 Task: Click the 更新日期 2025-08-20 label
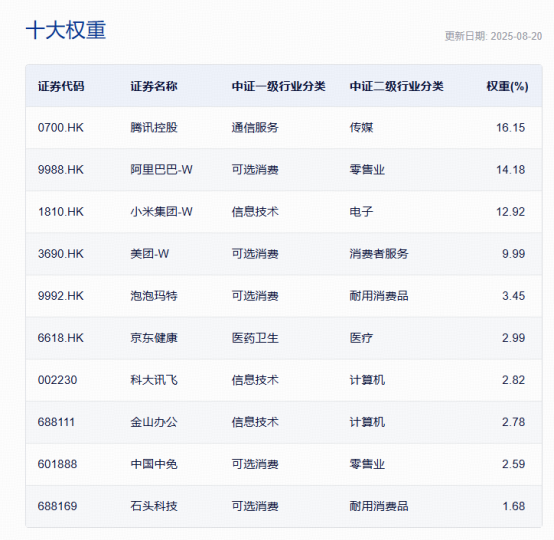pyautogui.click(x=493, y=36)
